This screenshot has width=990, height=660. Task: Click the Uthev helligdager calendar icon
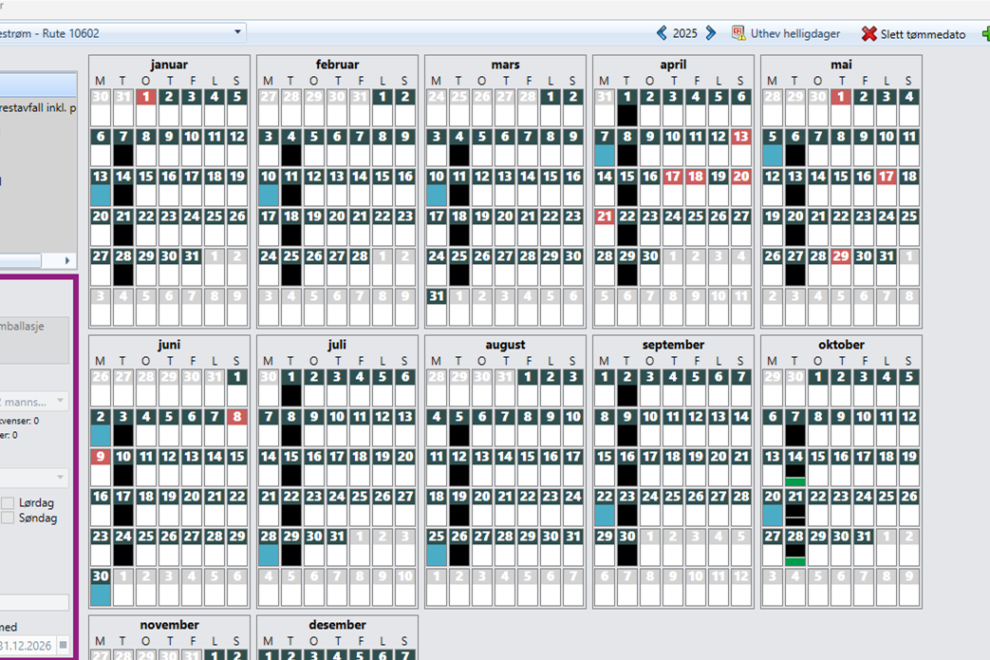(738, 33)
